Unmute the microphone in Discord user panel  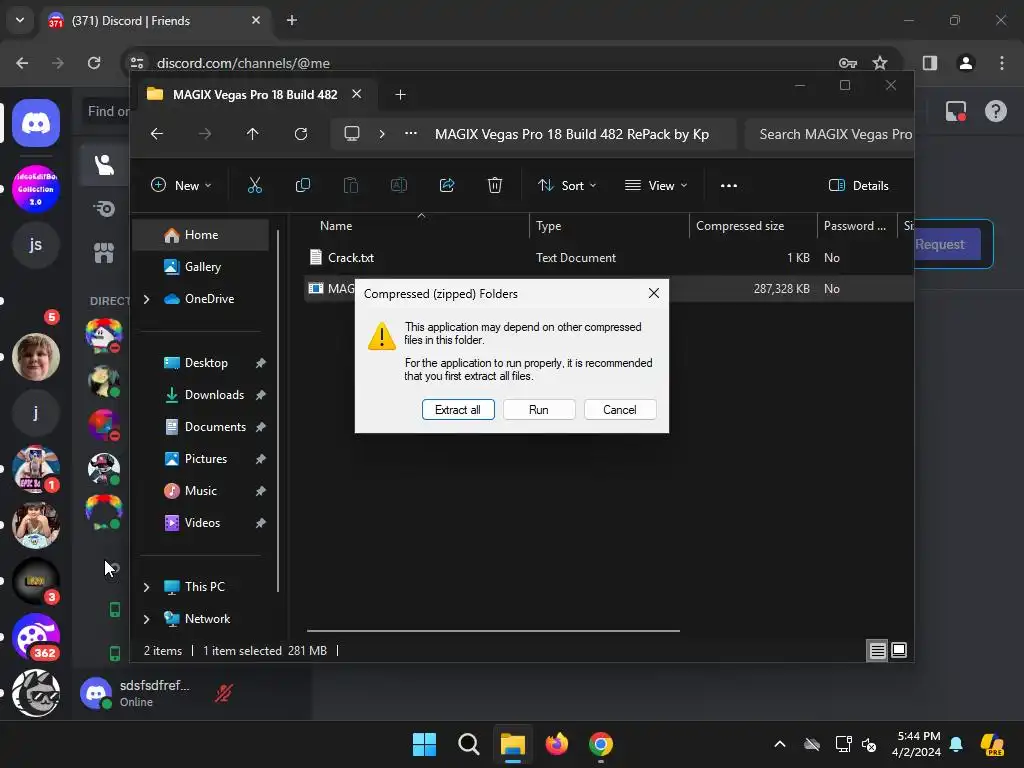[x=224, y=693]
